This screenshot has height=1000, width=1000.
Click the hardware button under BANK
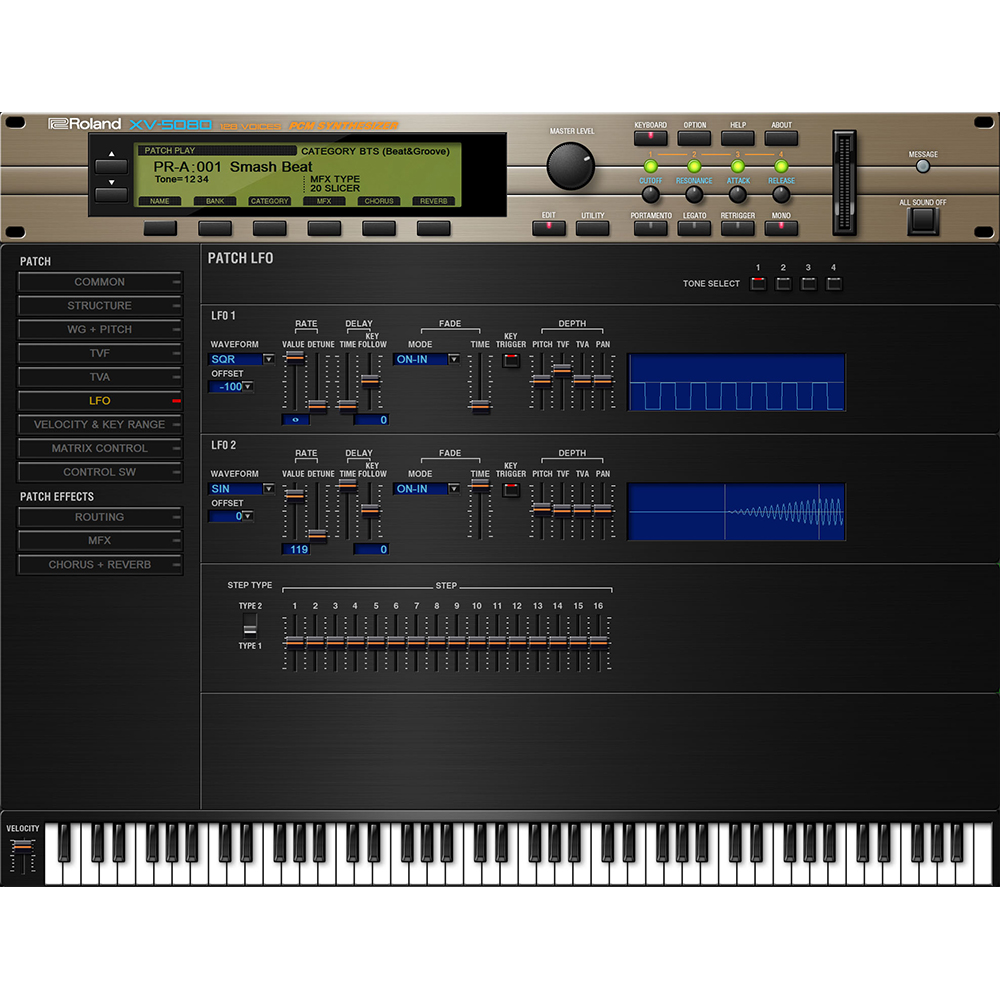point(215,228)
